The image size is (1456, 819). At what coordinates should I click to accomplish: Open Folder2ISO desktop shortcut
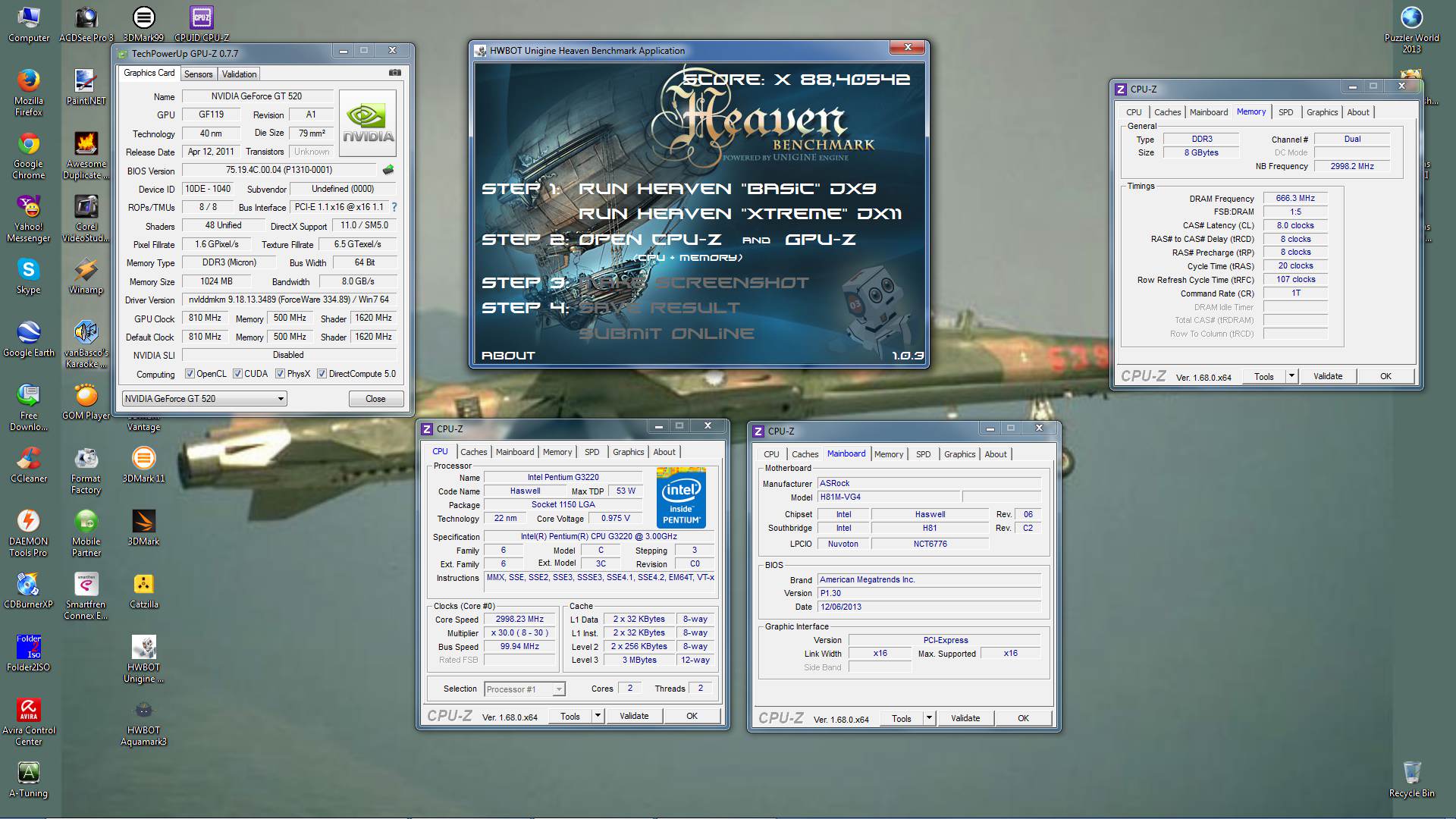point(28,653)
